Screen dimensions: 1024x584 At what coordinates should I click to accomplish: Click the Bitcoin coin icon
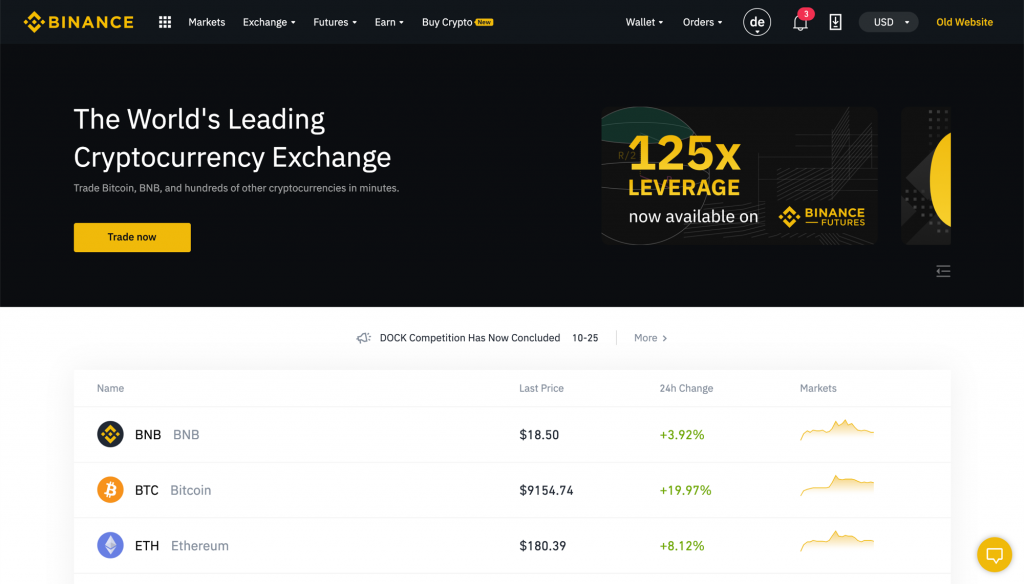click(x=110, y=490)
